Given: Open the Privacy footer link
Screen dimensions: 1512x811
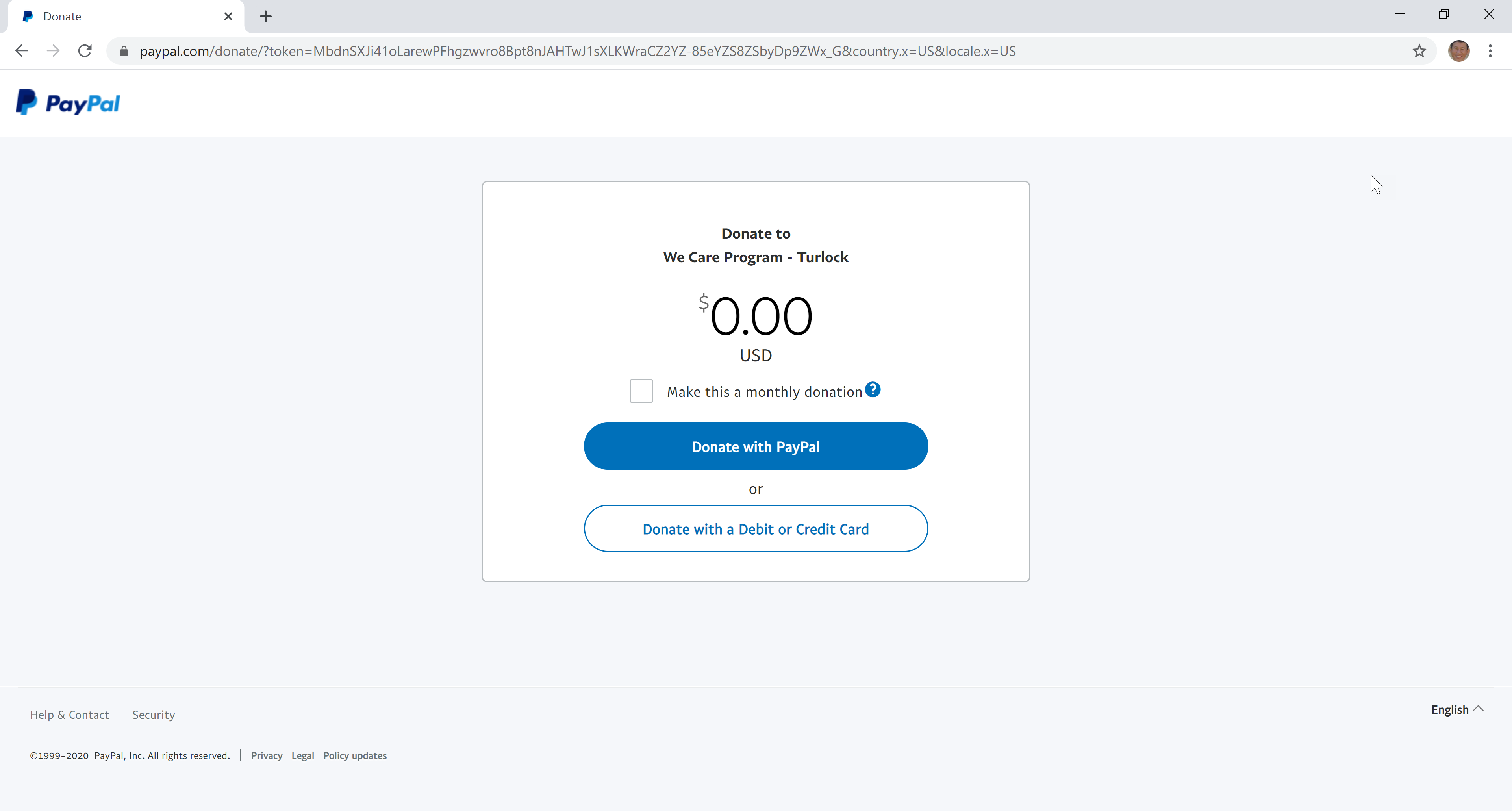Looking at the screenshot, I should pos(267,756).
